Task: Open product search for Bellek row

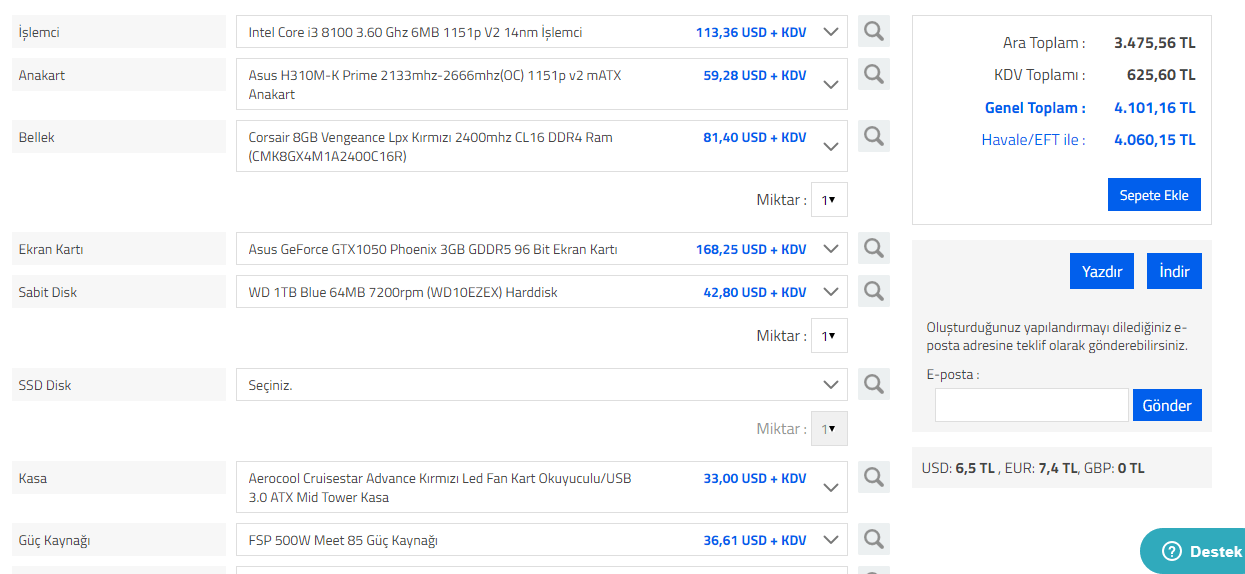Action: [x=874, y=136]
